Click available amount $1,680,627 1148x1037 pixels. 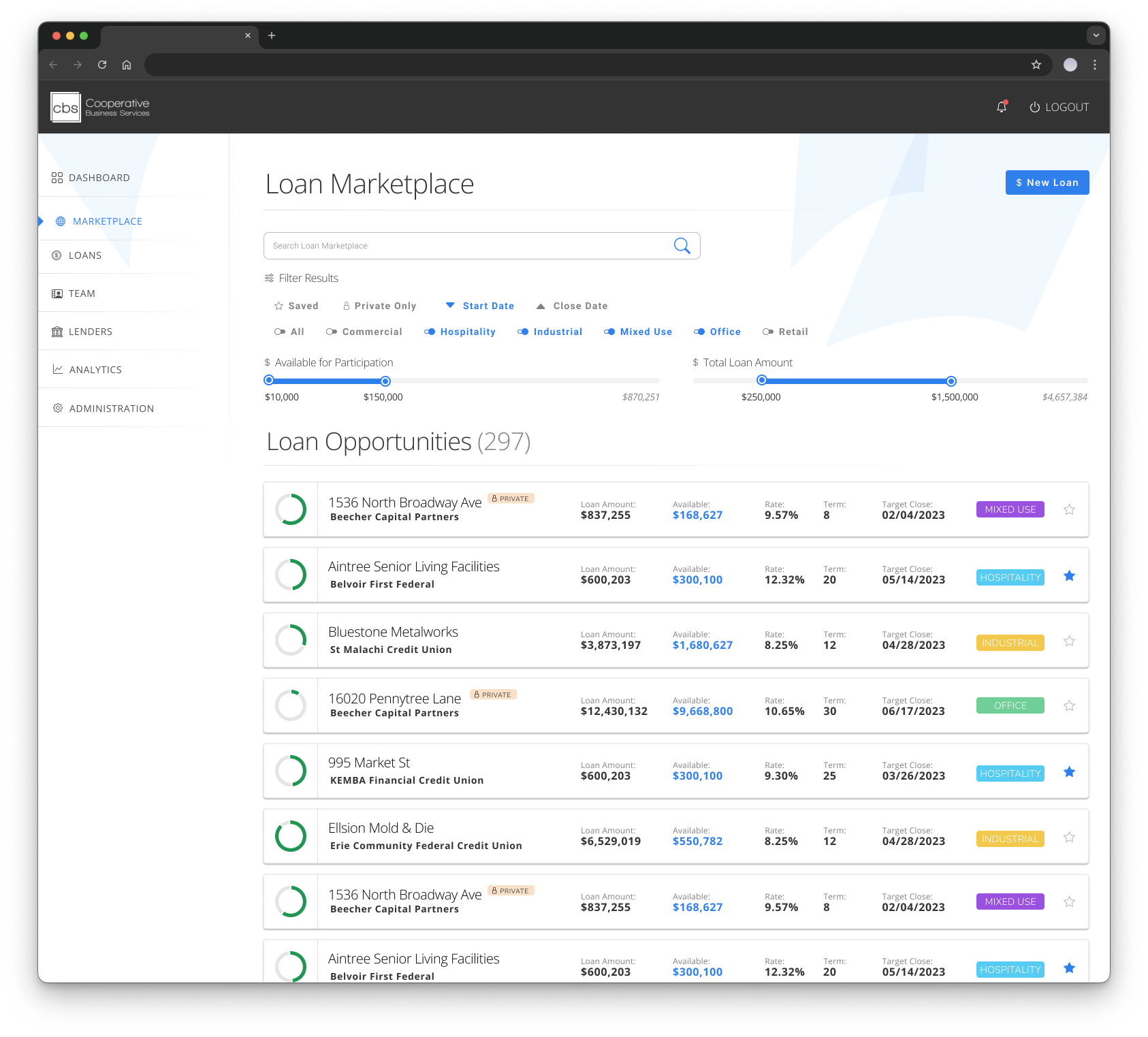[702, 645]
